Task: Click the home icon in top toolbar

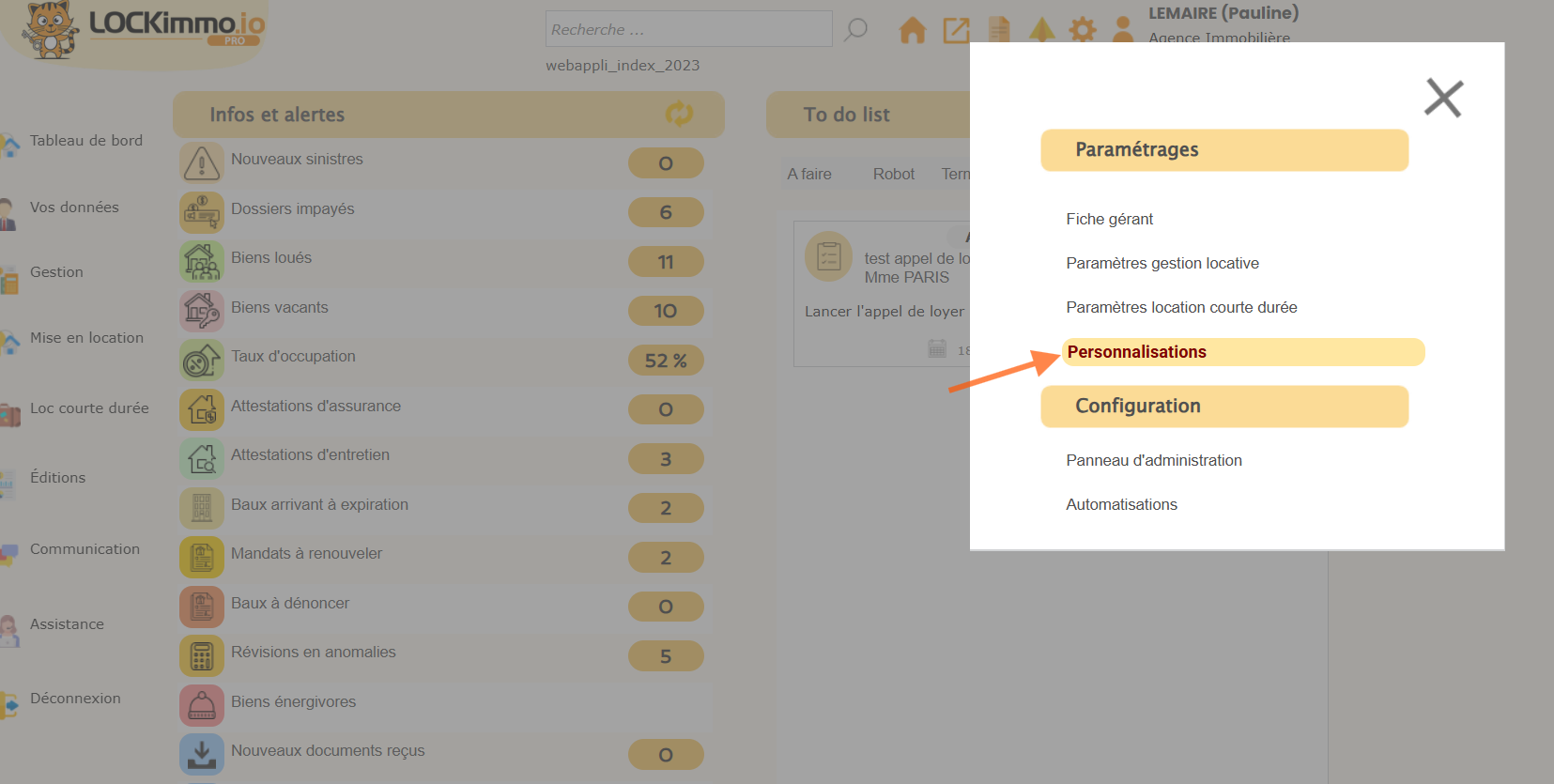Action: [x=912, y=30]
